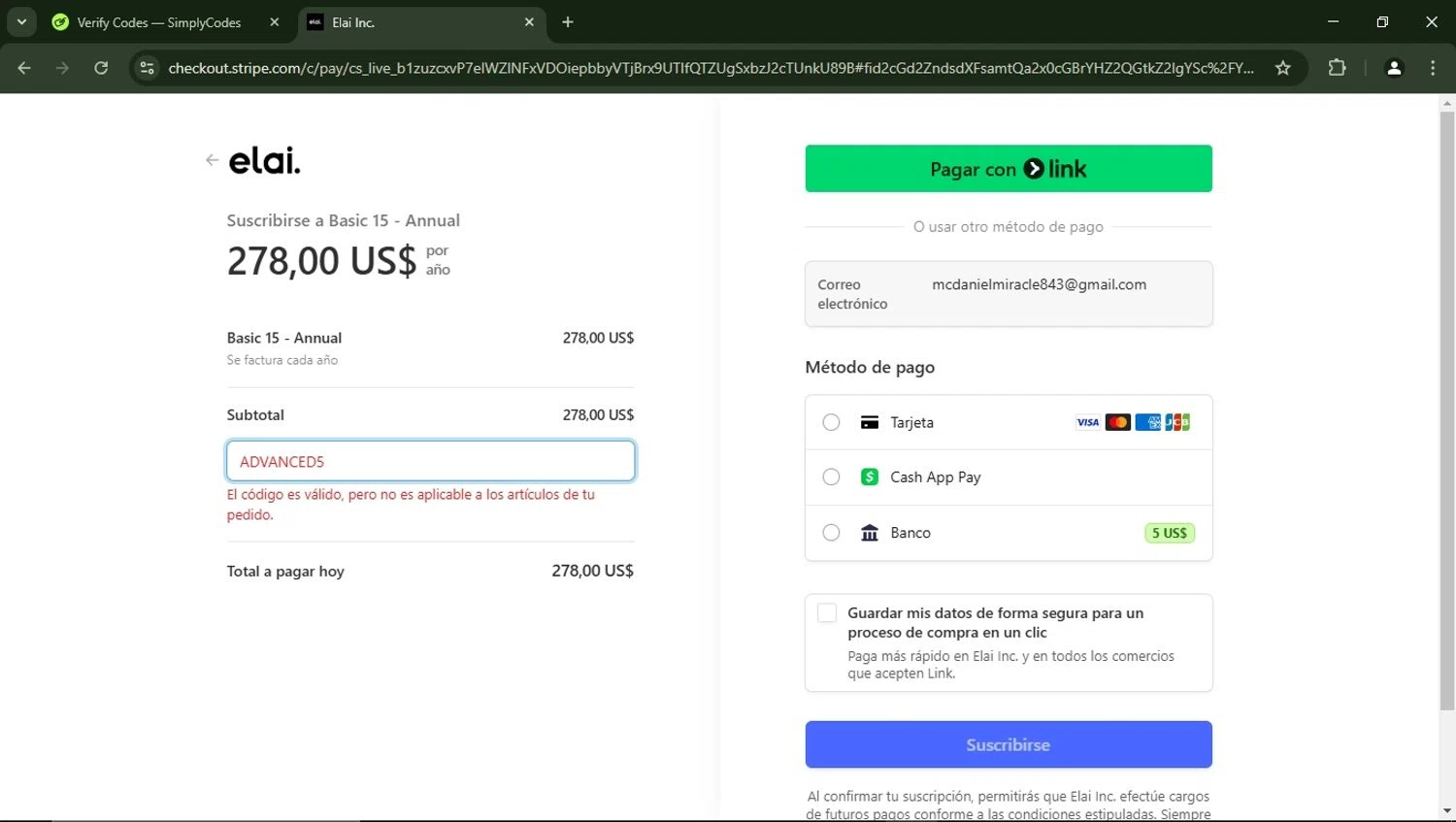The image size is (1456, 822).
Task: Switch to the Verify Codes — SimplyCodes tab
Action: [160, 22]
